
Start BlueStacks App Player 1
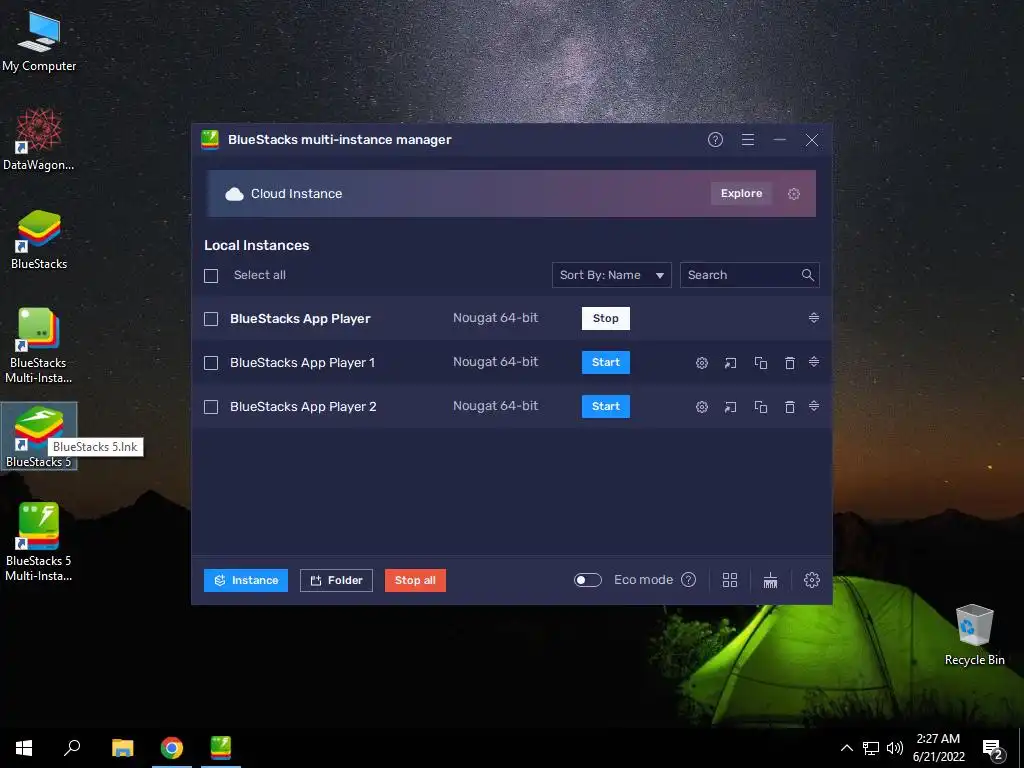[605, 362]
